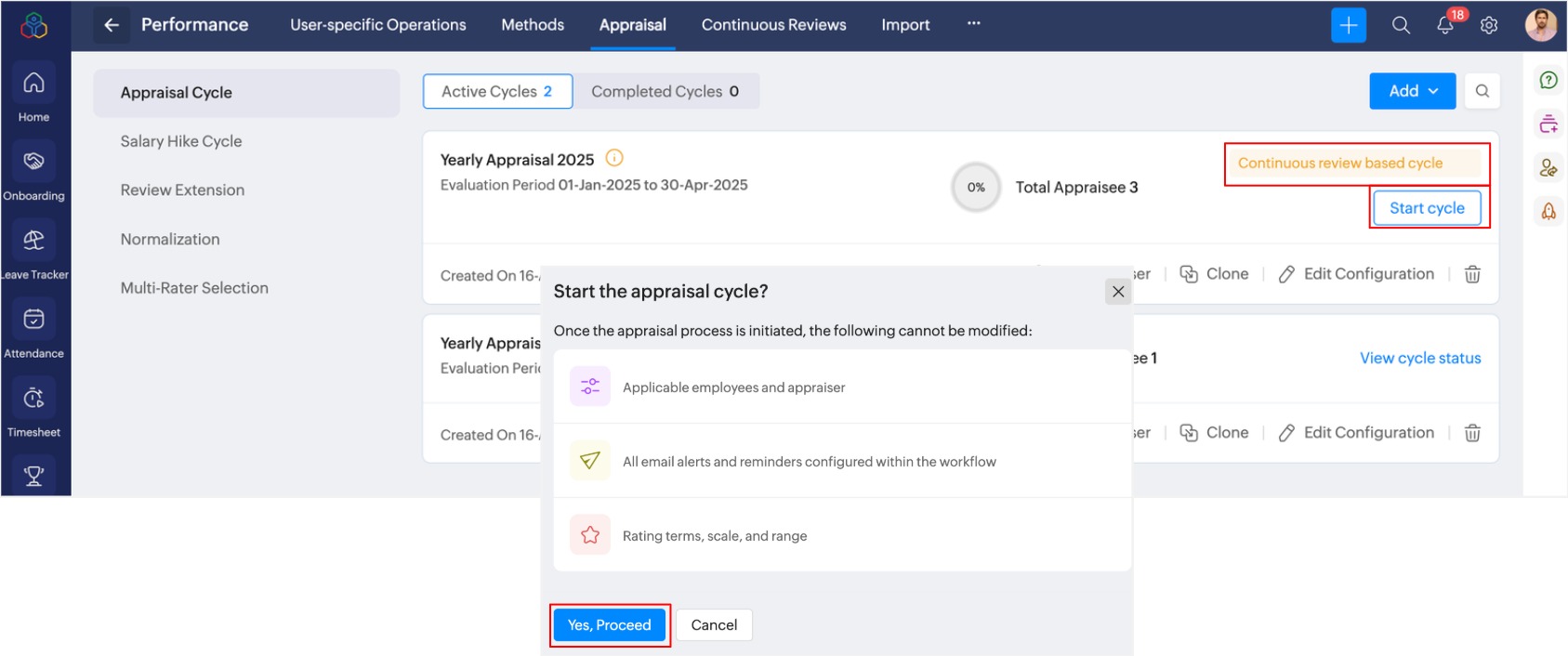Delete the Yearly Appraisal 2025 cycle
The height and width of the screenshot is (656, 1568).
coord(1472,274)
